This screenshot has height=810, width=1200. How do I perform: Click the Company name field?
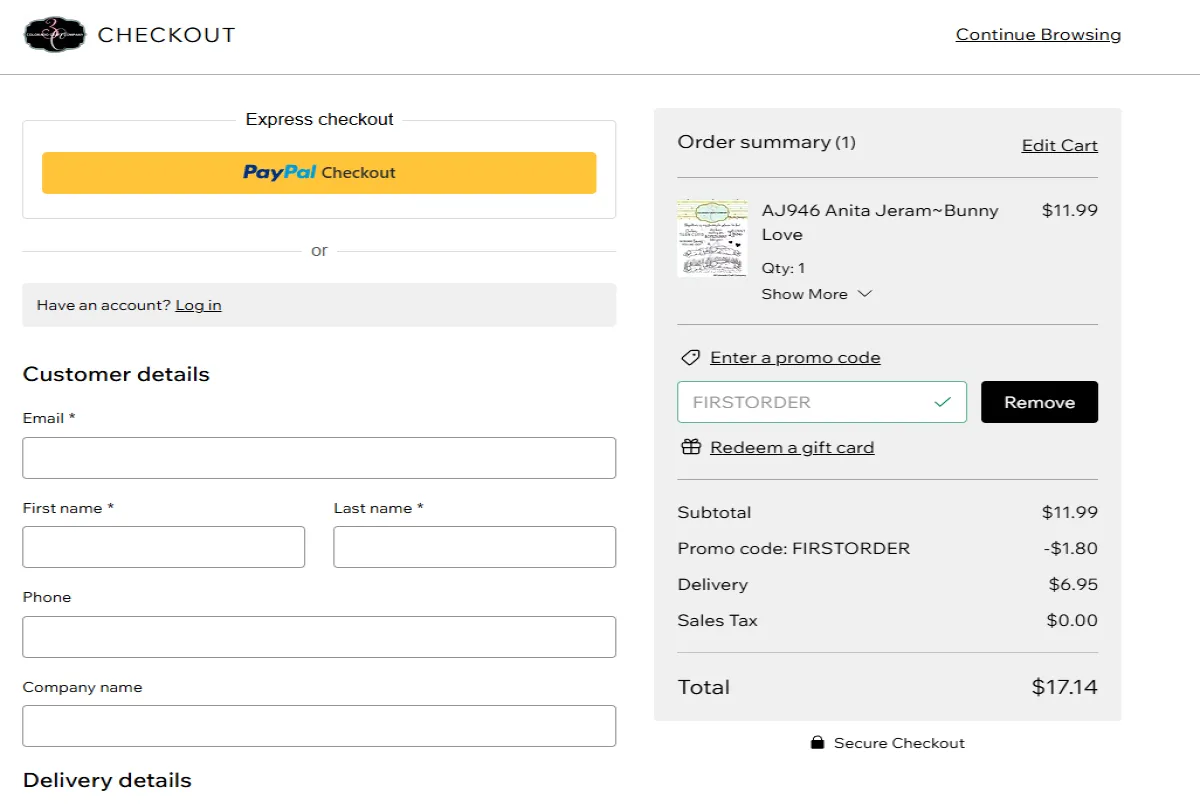pyautogui.click(x=319, y=726)
